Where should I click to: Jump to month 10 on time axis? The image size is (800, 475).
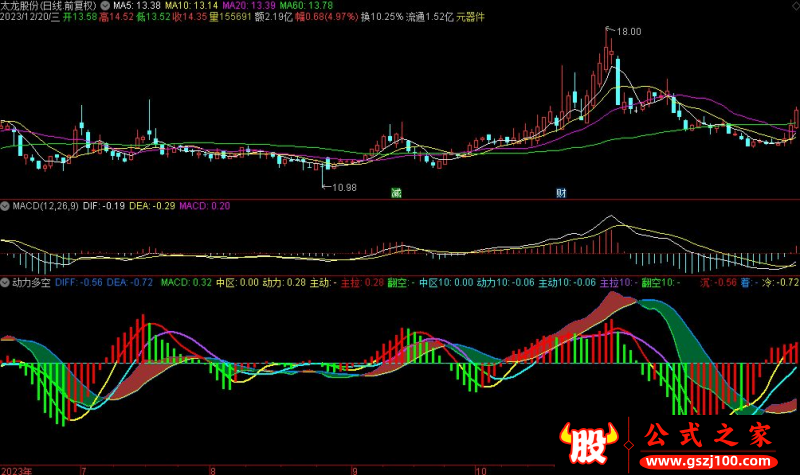(x=481, y=470)
